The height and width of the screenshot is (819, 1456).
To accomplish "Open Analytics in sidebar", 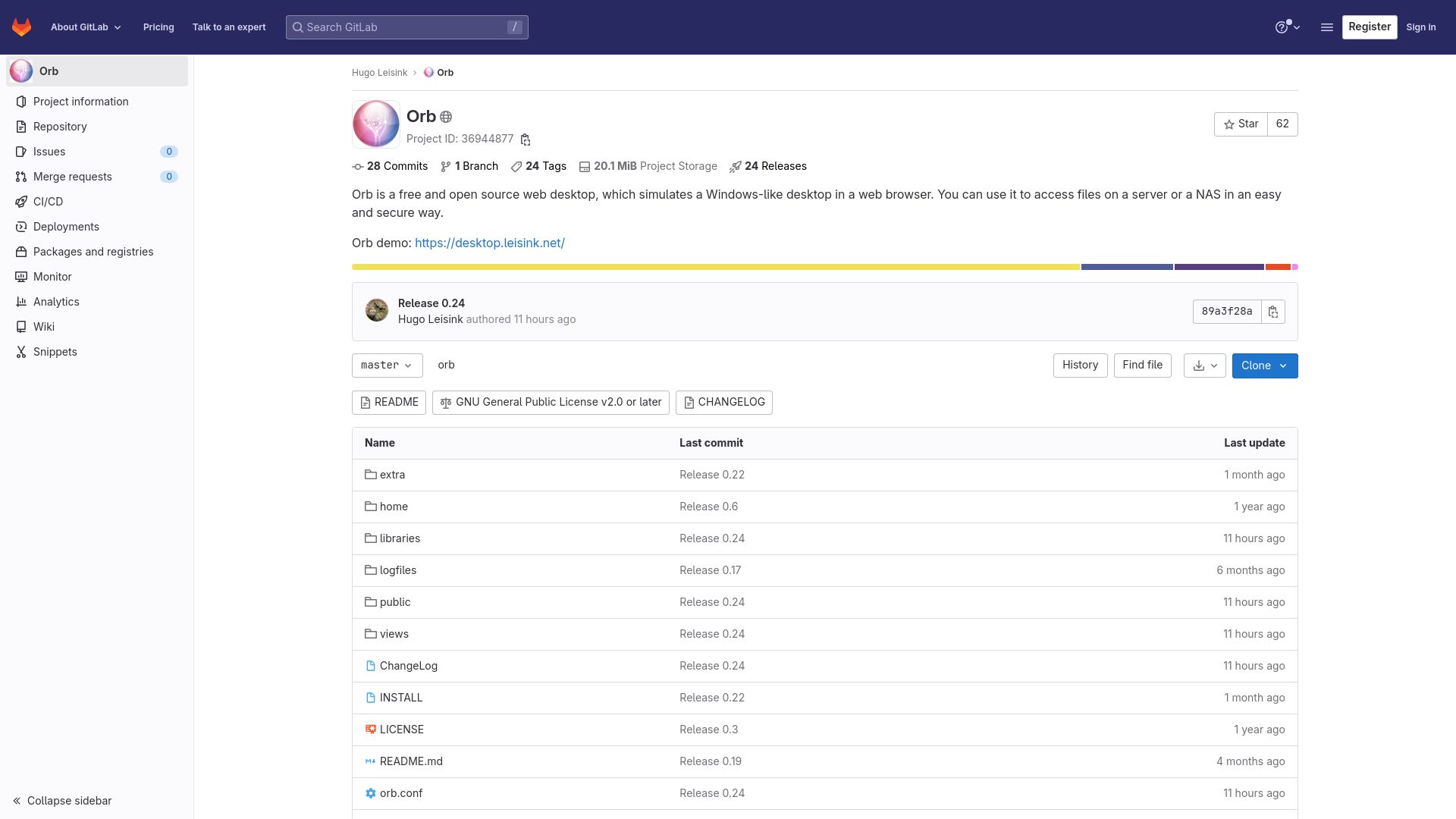I will [x=97, y=302].
